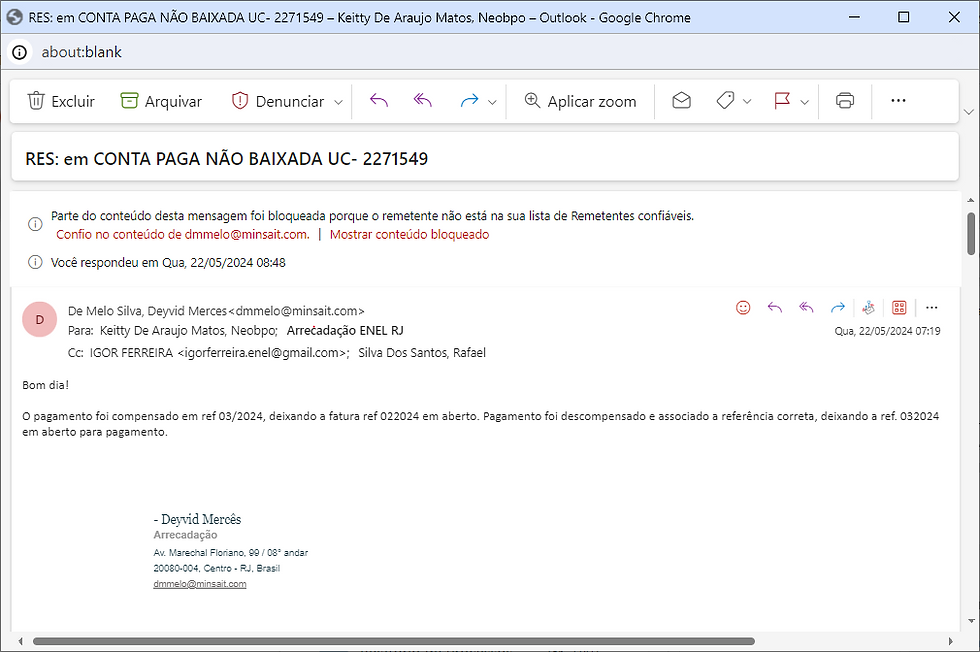The width and height of the screenshot is (980, 652).
Task: Open message header more actions ellipsis
Action: [932, 308]
